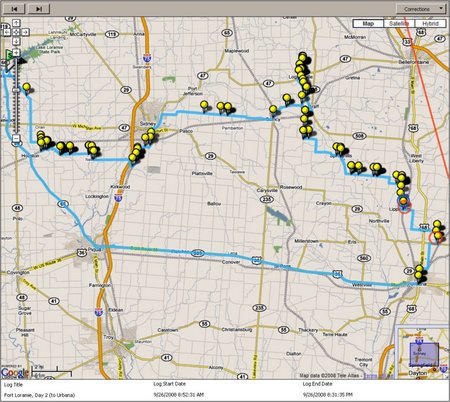Pan the map down arrow
Image resolution: width=450 pixels, height=402 pixels.
[16, 41]
